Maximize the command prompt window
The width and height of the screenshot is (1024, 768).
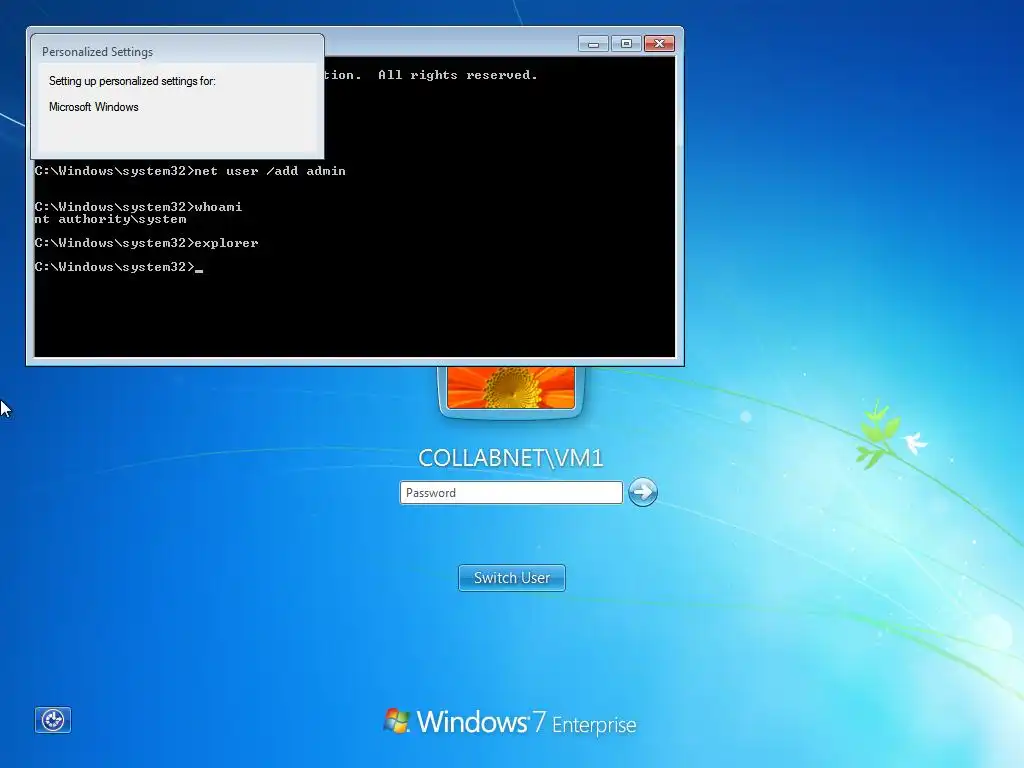(626, 44)
